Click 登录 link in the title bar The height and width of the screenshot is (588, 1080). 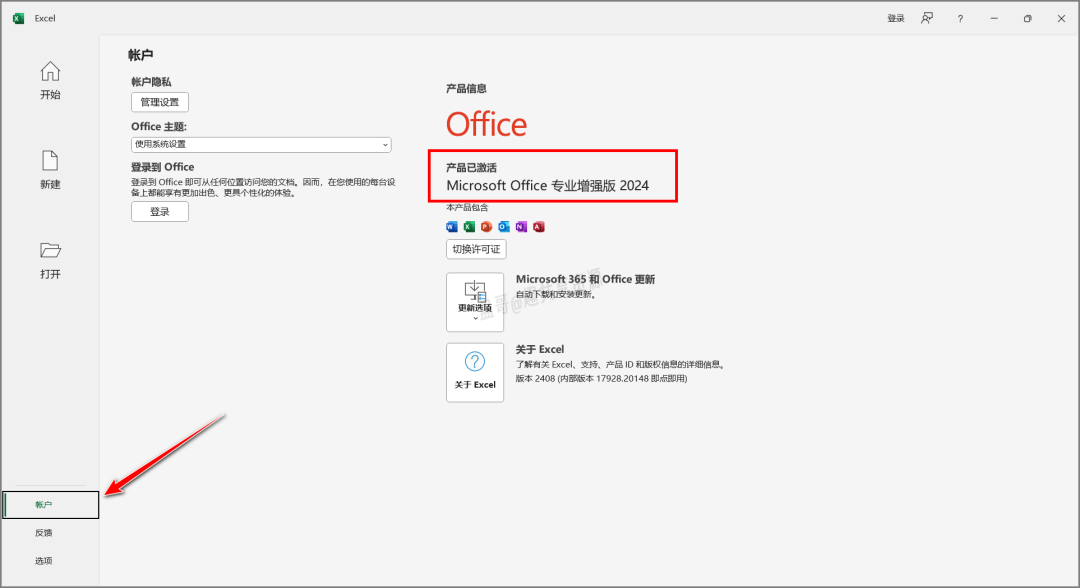[x=895, y=19]
